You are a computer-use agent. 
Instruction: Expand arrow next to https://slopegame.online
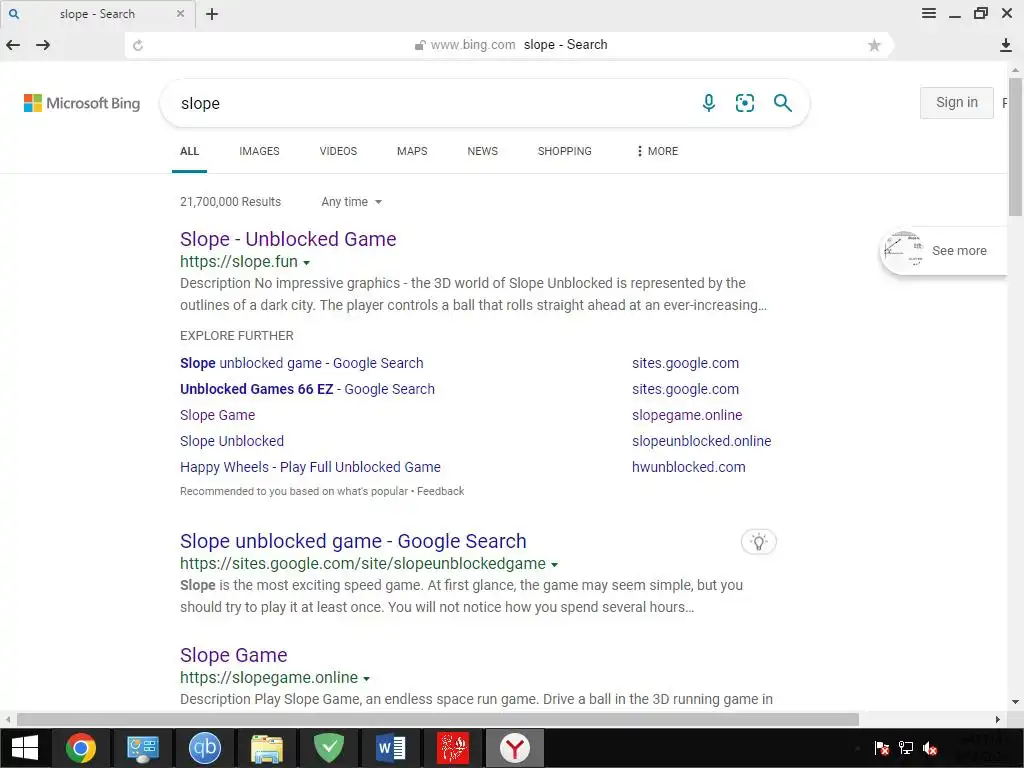366,679
